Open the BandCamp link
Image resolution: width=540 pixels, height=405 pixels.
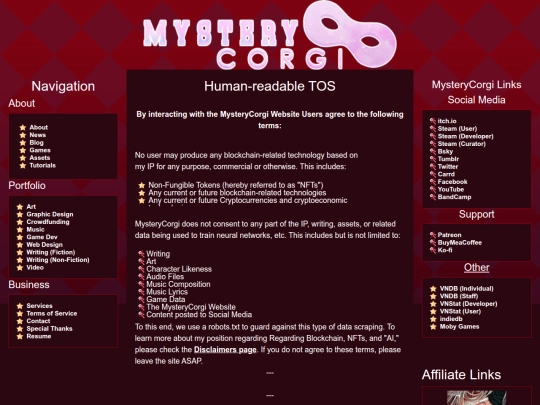coord(454,197)
